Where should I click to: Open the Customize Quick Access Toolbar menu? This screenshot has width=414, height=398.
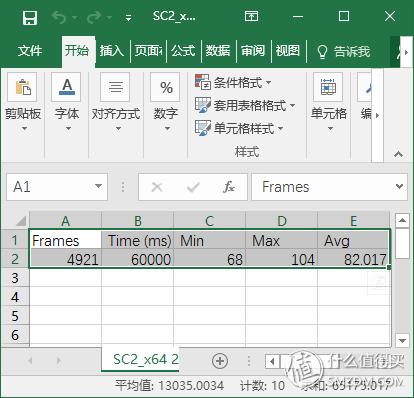pos(128,18)
